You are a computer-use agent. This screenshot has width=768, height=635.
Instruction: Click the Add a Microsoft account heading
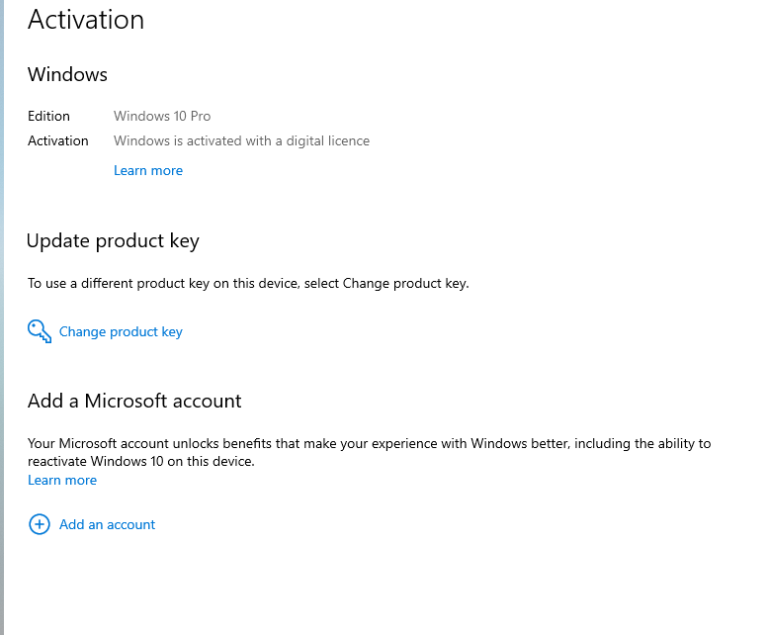point(134,401)
